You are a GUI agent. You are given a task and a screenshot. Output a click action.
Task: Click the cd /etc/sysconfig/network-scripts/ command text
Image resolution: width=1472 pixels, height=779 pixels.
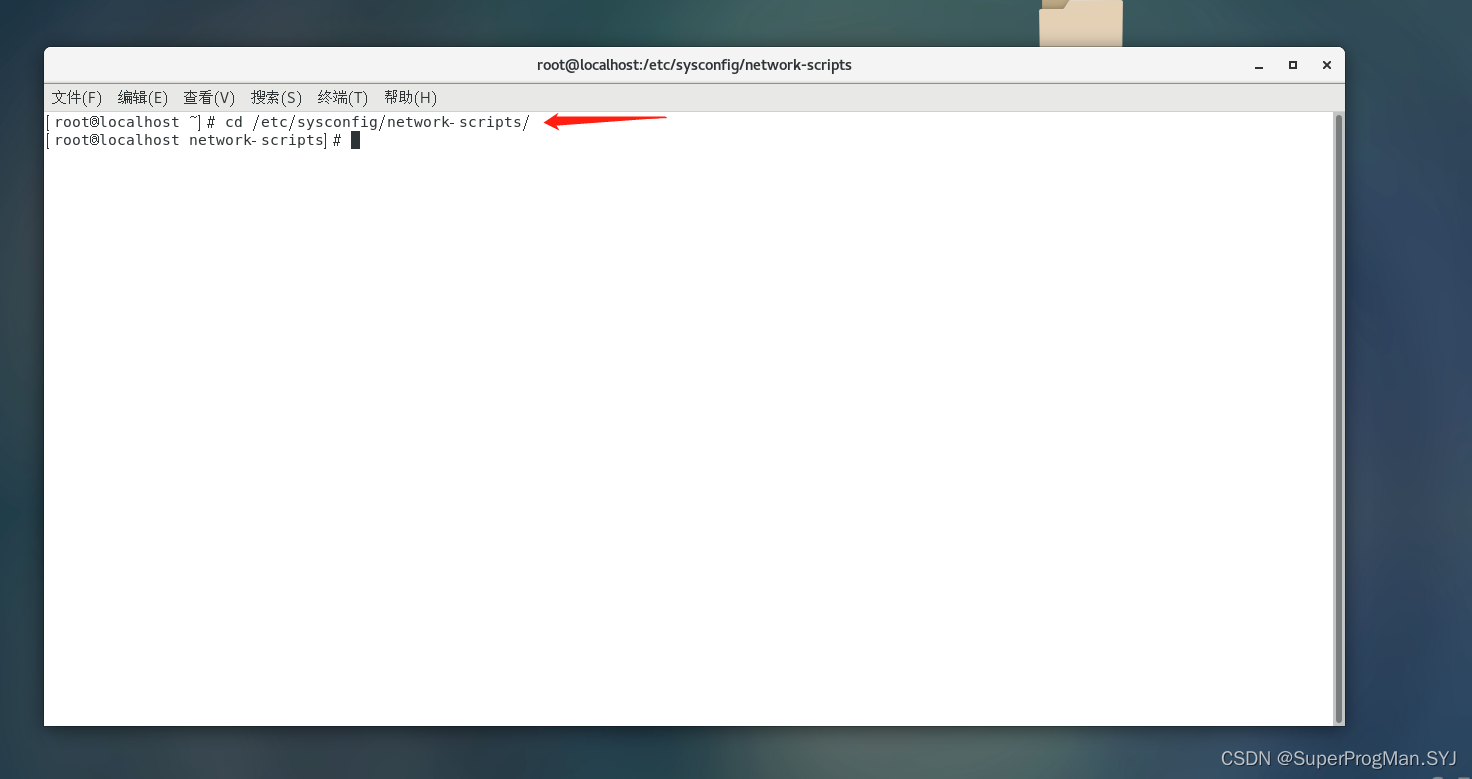[377, 122]
